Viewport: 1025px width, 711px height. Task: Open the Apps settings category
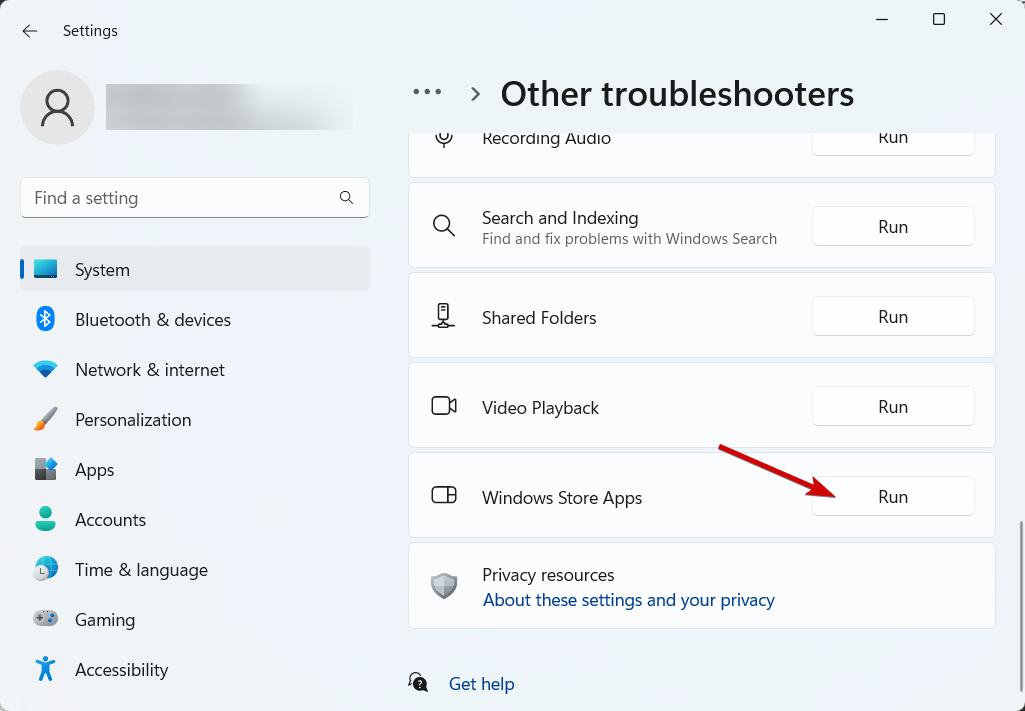pos(195,469)
